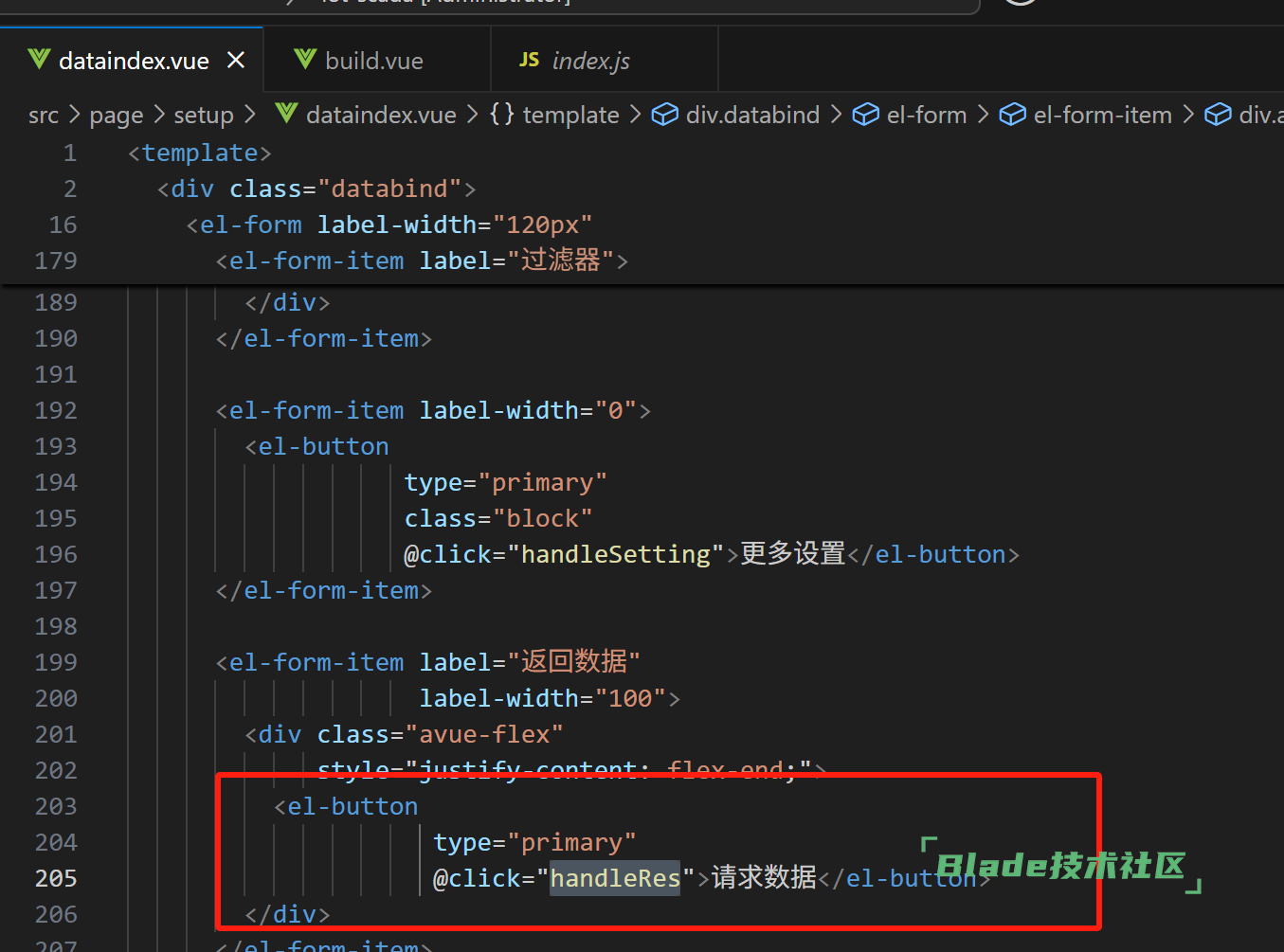Screen dimensions: 1284x952
Task: Switch to the build.vue tab
Action: point(373,61)
